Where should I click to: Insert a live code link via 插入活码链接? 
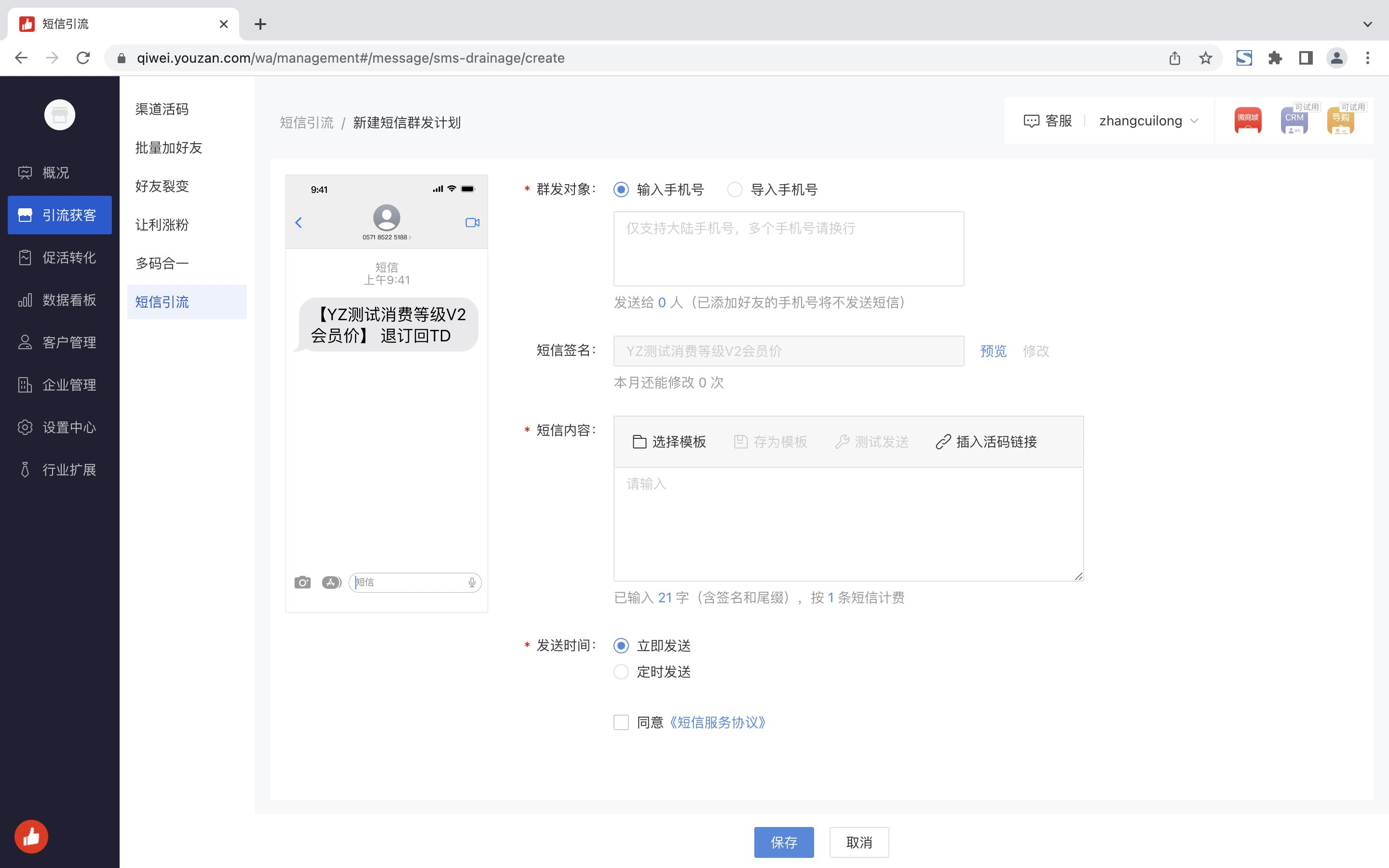pyautogui.click(x=986, y=442)
